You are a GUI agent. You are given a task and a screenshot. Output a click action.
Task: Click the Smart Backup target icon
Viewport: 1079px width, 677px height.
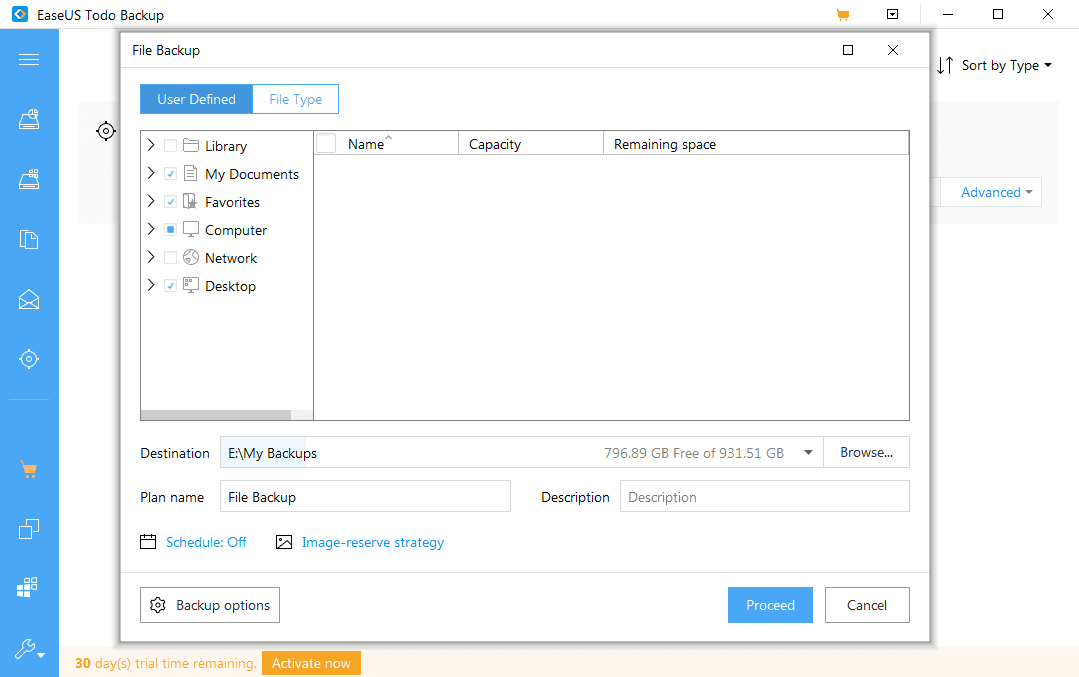click(29, 359)
